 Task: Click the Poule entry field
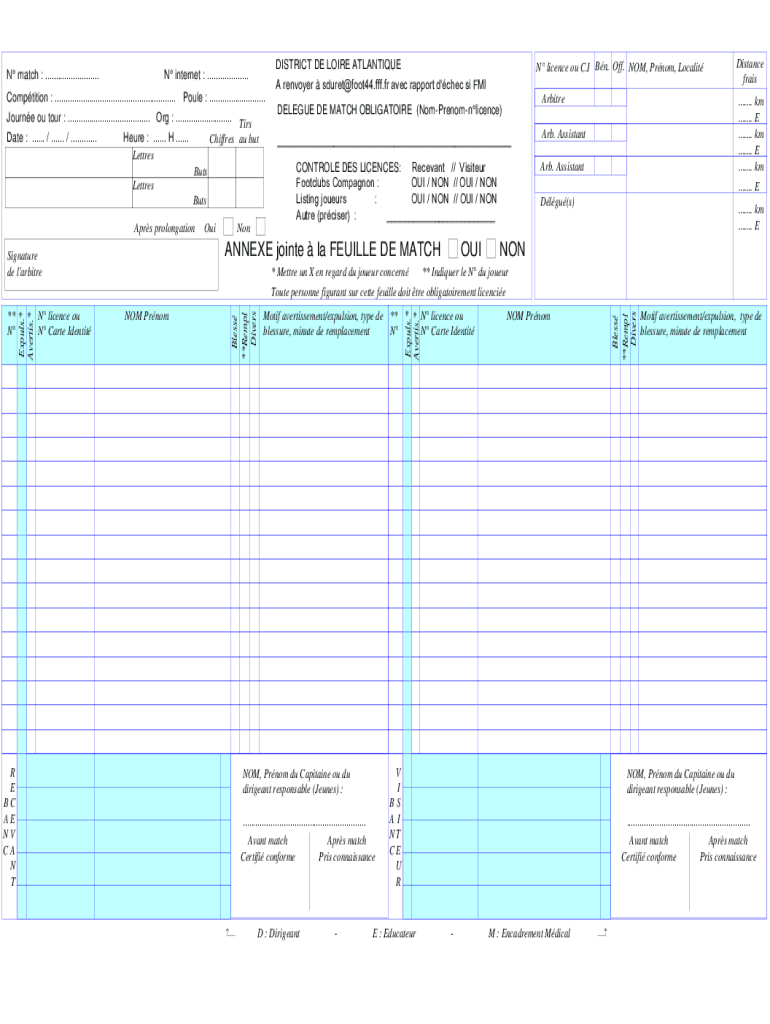237,98
